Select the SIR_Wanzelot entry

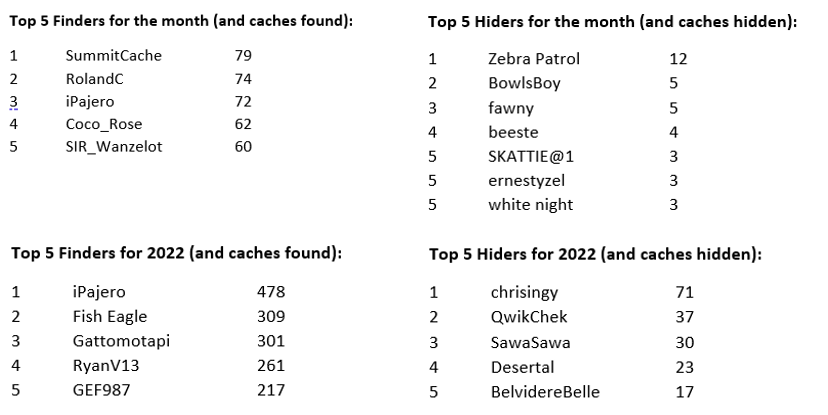(x=114, y=147)
